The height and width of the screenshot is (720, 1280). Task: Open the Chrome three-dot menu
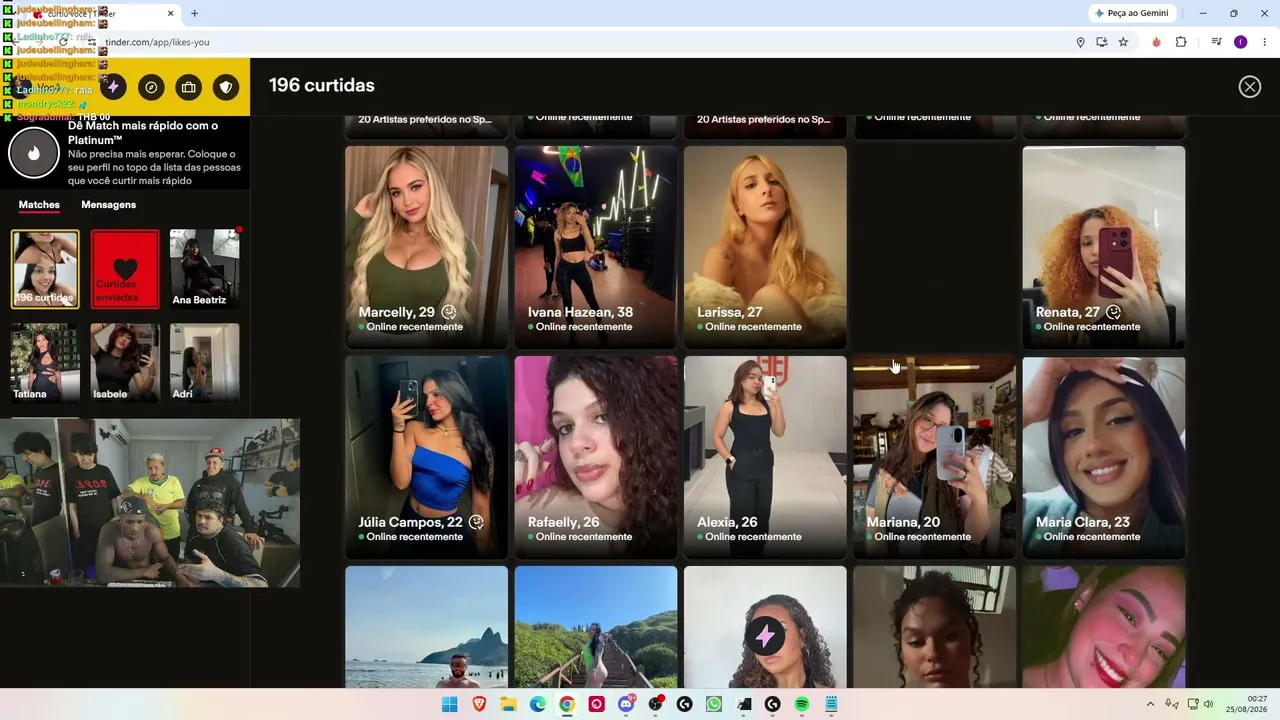1266,42
